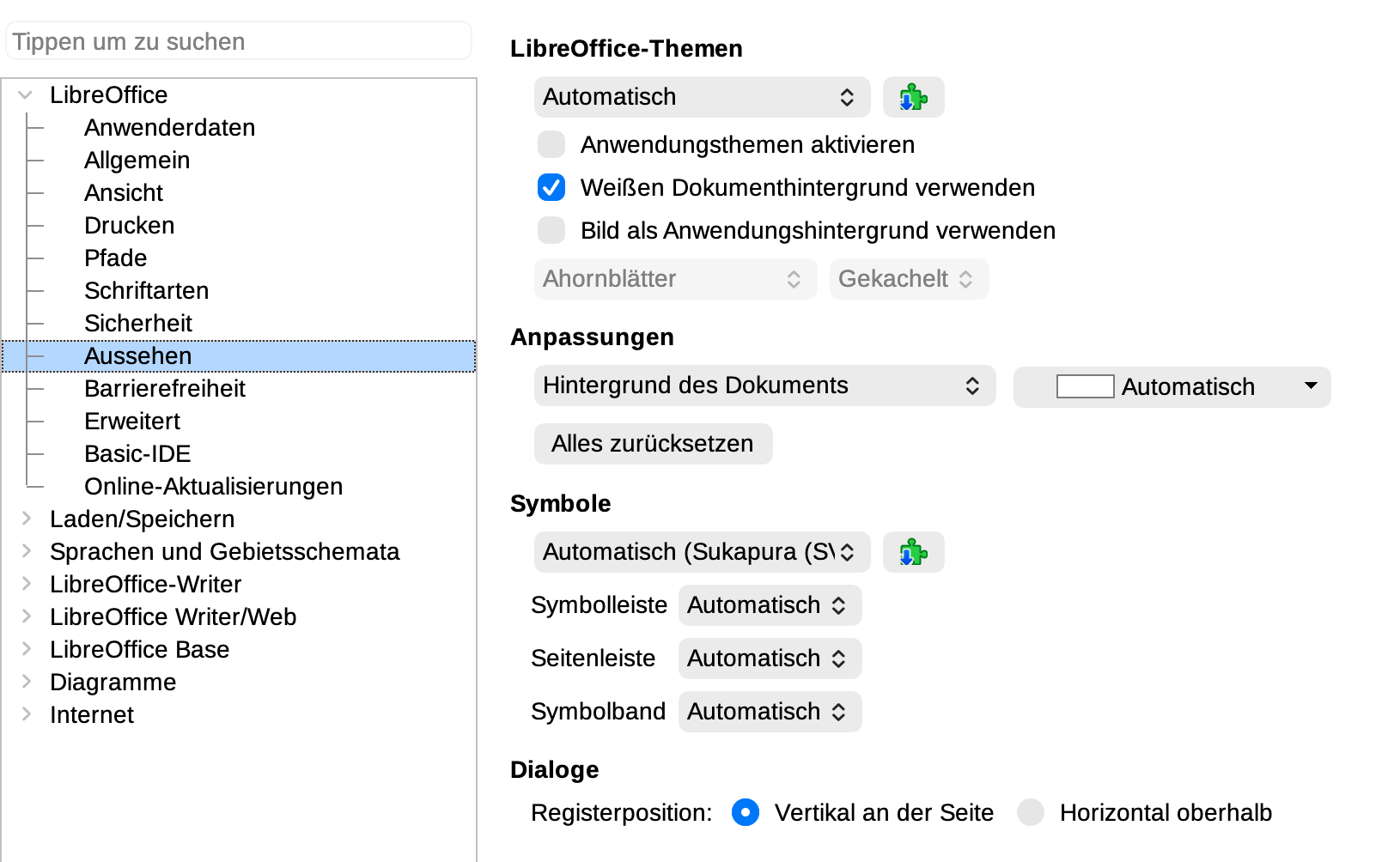1400x862 pixels.
Task: Expand Sprachen und Gebietsschemata node
Action: coord(26,551)
